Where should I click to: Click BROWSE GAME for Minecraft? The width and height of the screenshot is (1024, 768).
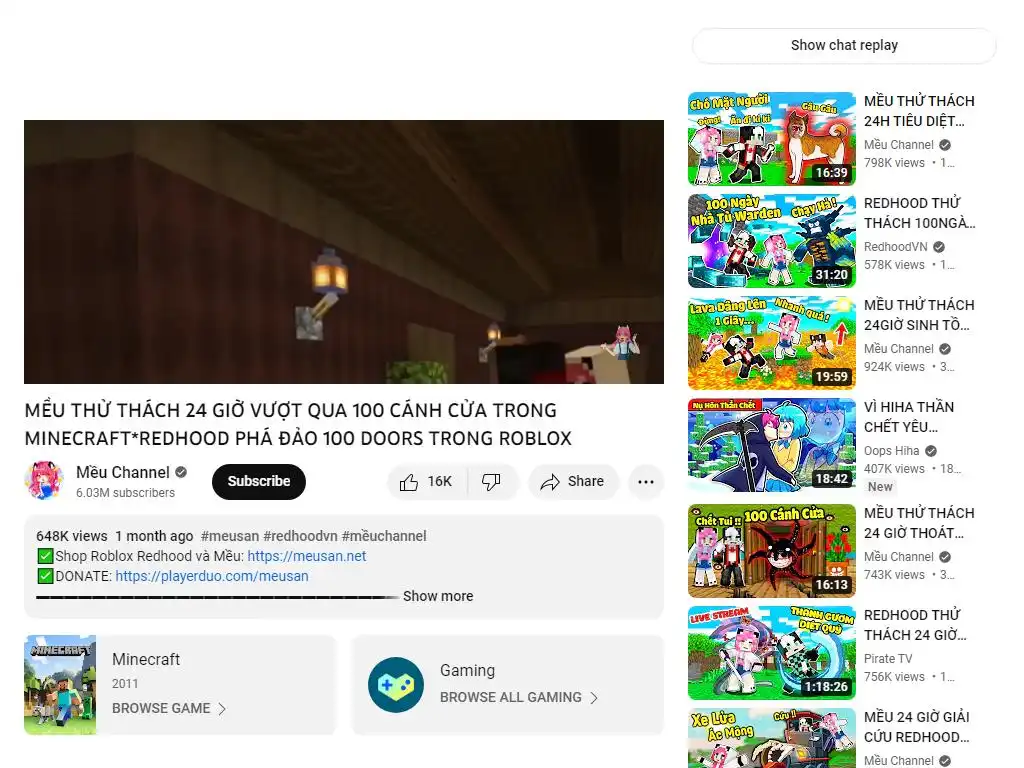[x=161, y=709]
